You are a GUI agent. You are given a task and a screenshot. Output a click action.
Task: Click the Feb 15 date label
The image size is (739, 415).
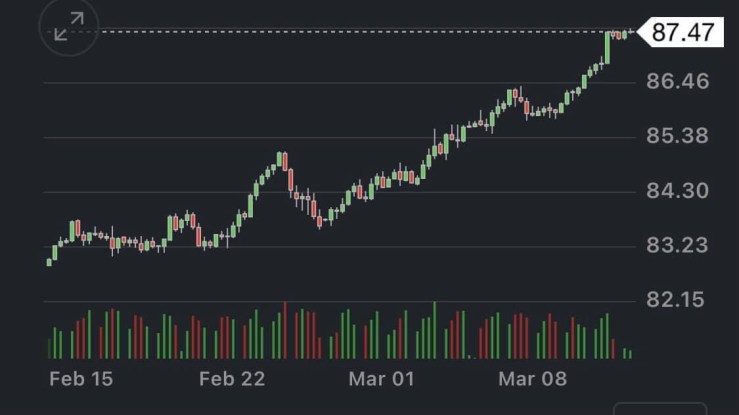pyautogui.click(x=81, y=379)
